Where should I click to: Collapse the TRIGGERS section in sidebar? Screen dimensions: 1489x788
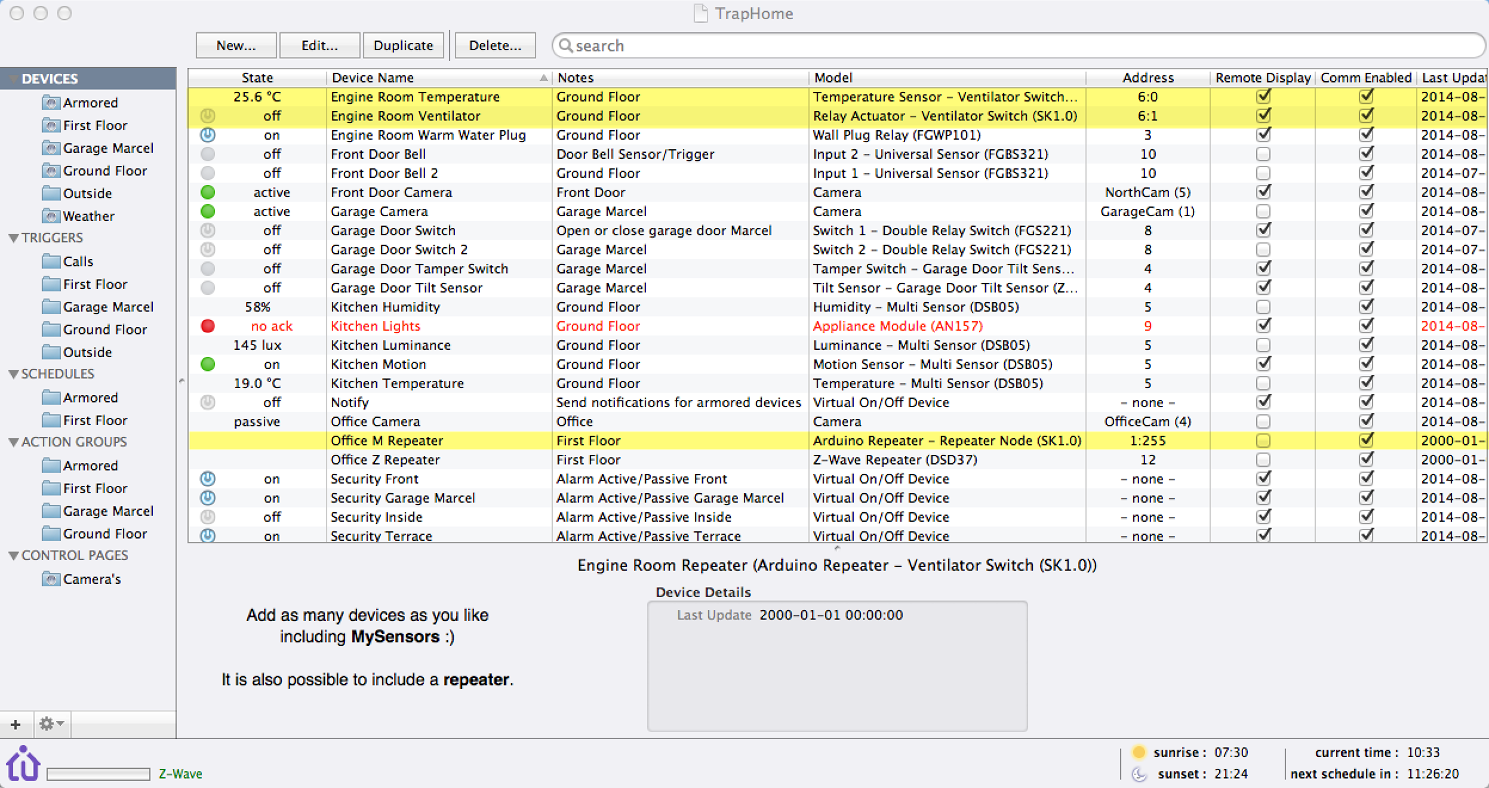14,238
